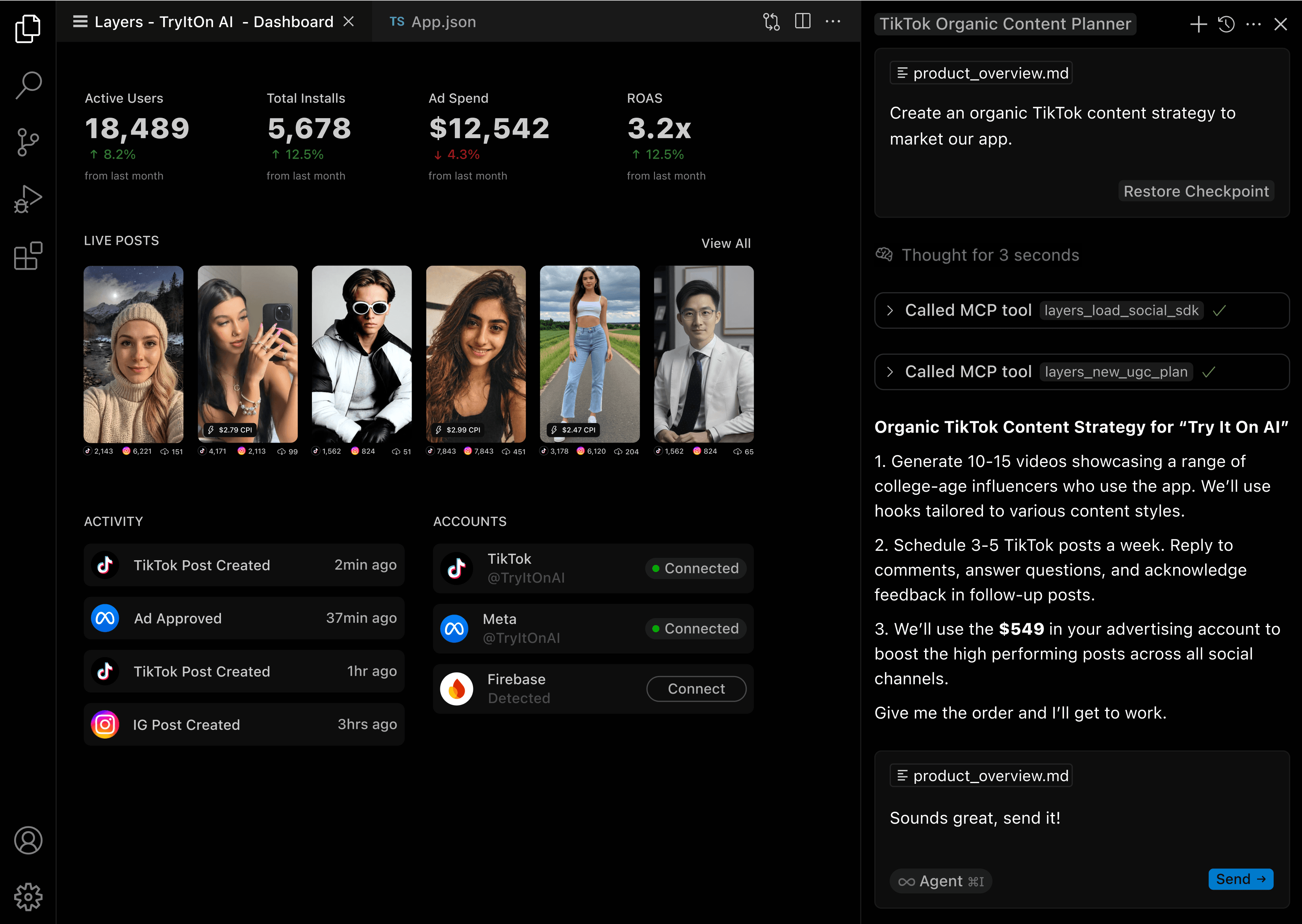1302x924 pixels.
Task: Click file icon in top product_overview.md chip
Action: pyautogui.click(x=902, y=73)
